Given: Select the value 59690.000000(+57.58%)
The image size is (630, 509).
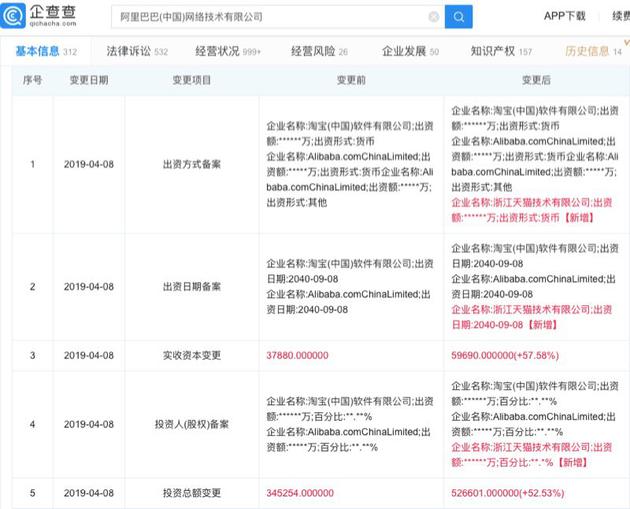Looking at the screenshot, I should (505, 355).
